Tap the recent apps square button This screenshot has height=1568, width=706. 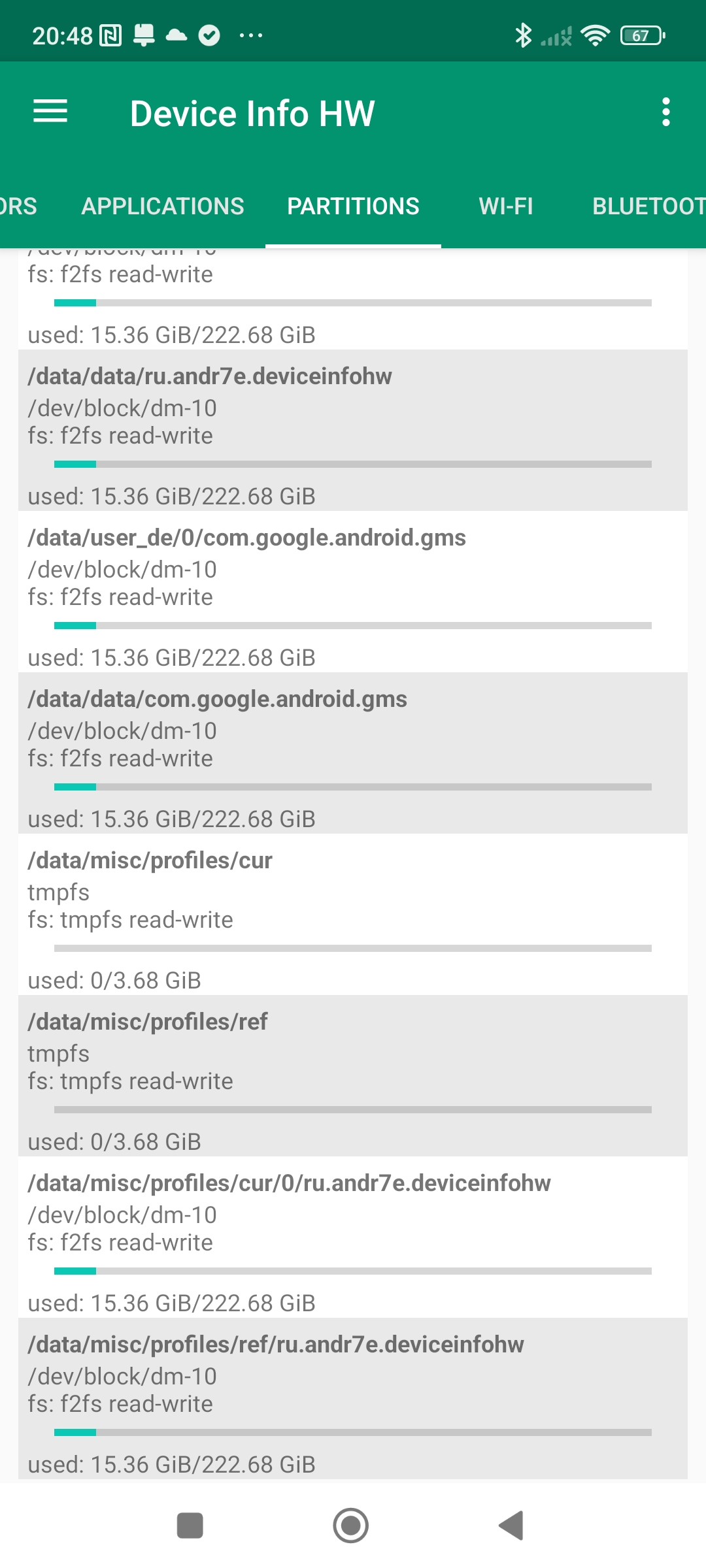(x=190, y=1526)
